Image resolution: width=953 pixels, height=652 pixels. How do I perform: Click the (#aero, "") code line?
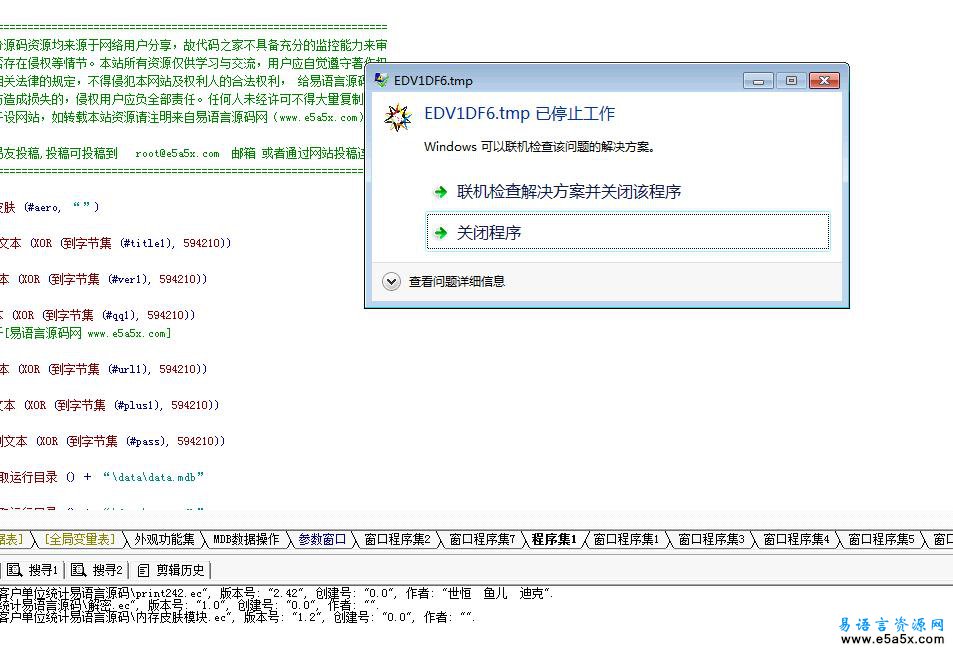pyautogui.click(x=50, y=207)
